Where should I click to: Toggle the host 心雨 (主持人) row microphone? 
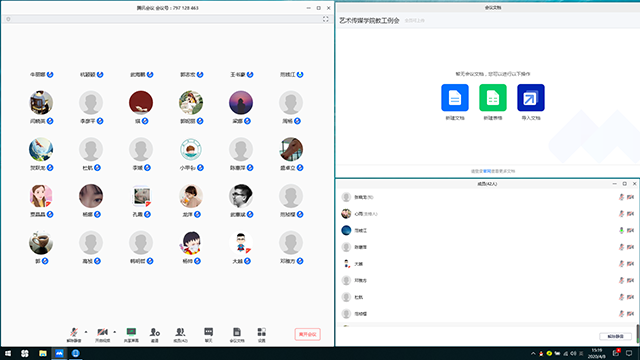621,214
